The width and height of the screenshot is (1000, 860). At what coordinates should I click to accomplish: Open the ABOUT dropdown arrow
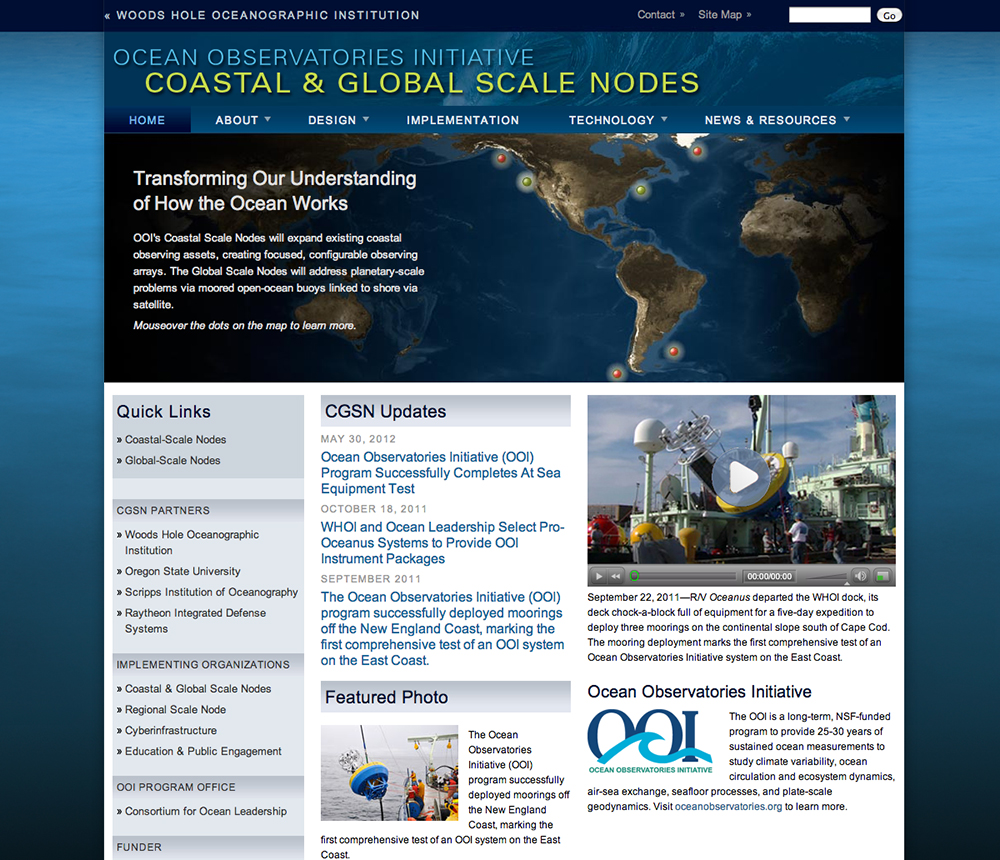tap(268, 119)
